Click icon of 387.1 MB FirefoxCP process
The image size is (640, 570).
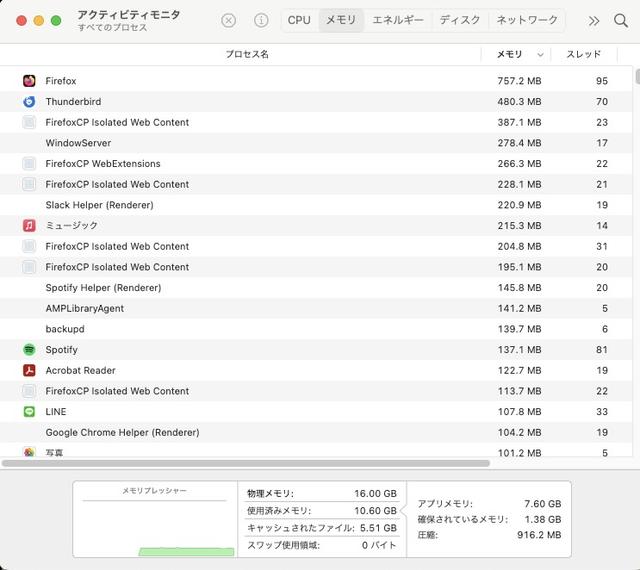coord(29,122)
